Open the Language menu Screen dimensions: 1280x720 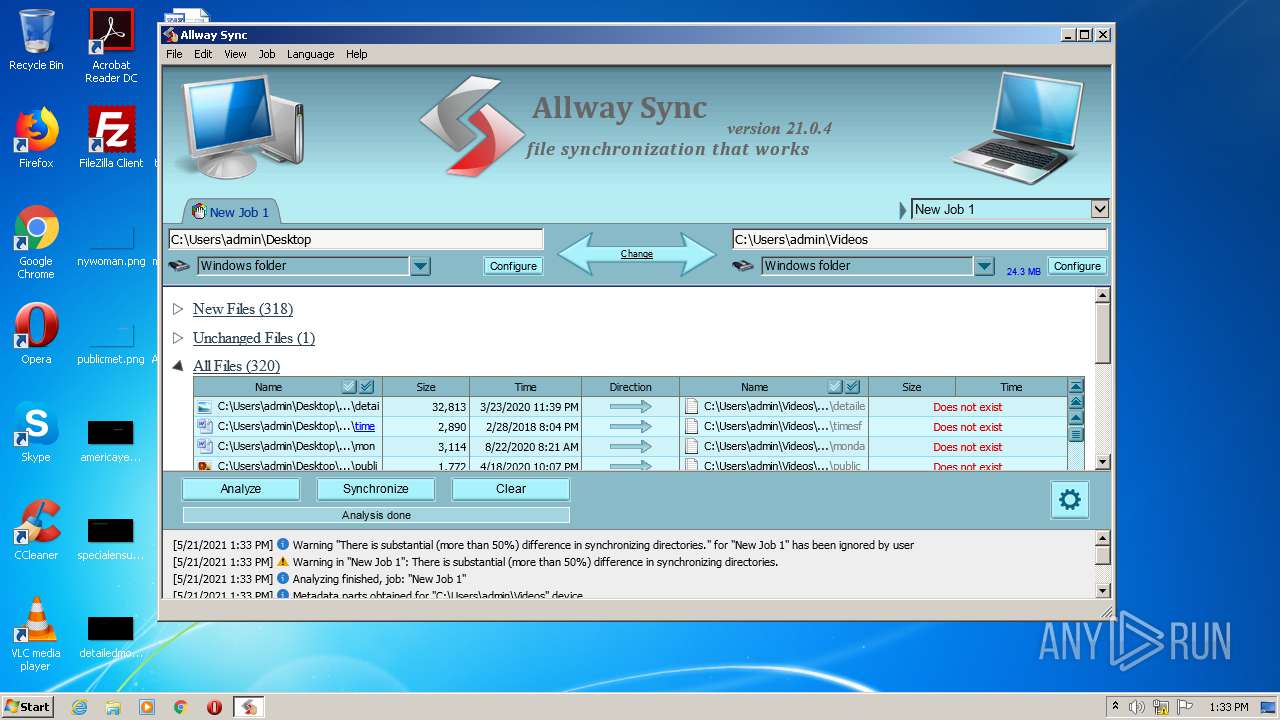(x=310, y=54)
